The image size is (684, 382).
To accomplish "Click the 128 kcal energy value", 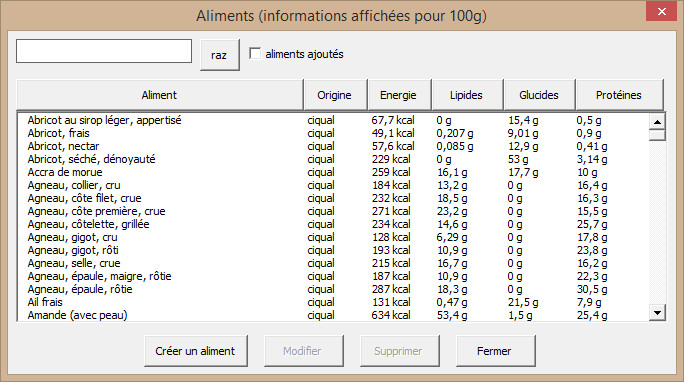I will (x=391, y=237).
